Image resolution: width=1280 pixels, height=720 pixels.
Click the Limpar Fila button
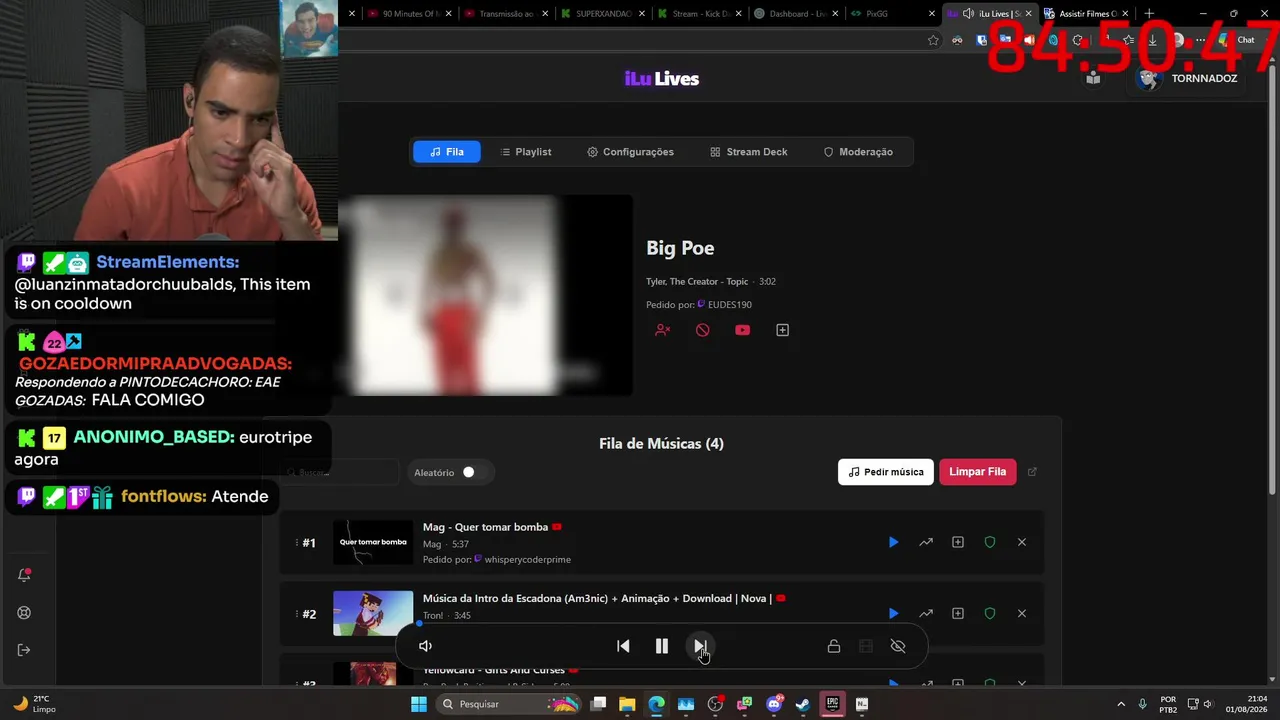pos(977,472)
